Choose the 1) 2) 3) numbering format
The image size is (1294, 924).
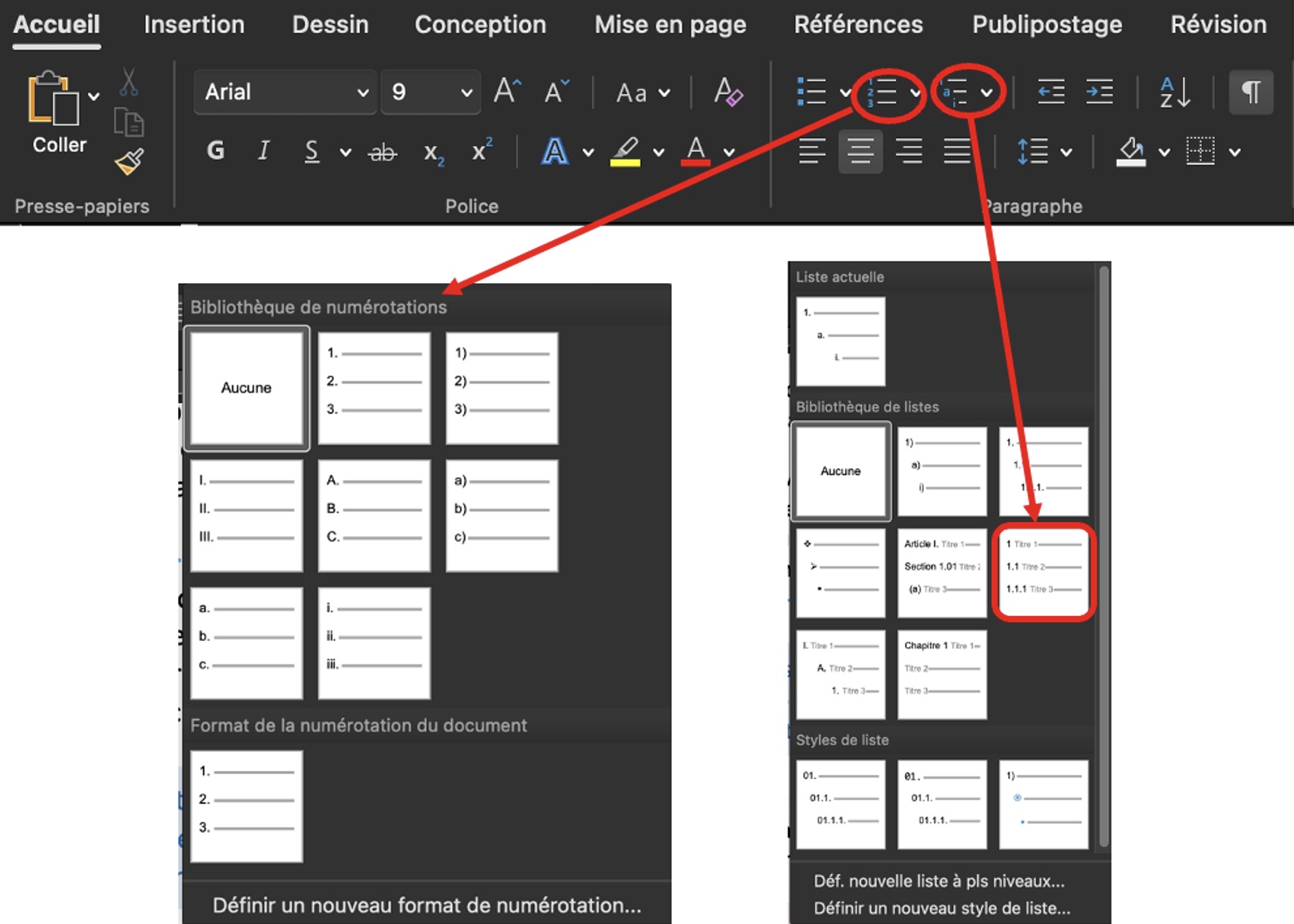click(x=502, y=388)
